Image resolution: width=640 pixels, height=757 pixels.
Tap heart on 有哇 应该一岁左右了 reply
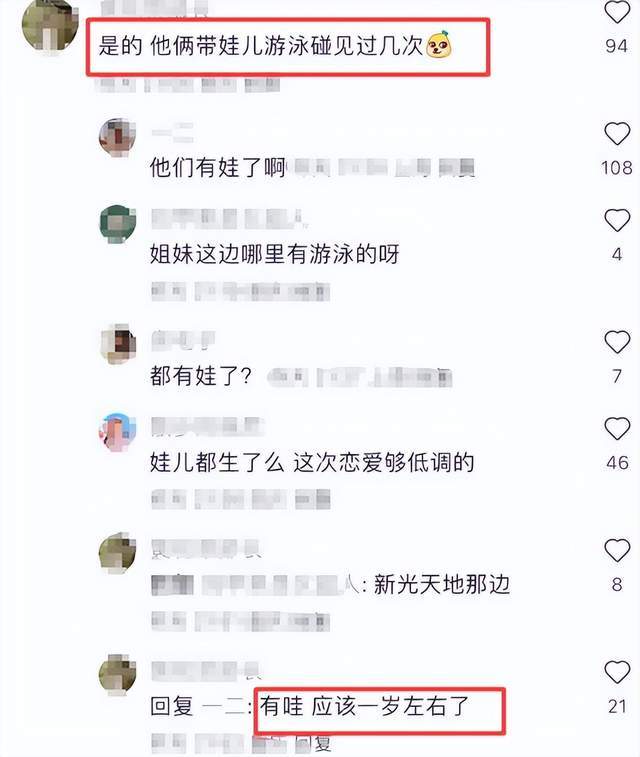(617, 673)
